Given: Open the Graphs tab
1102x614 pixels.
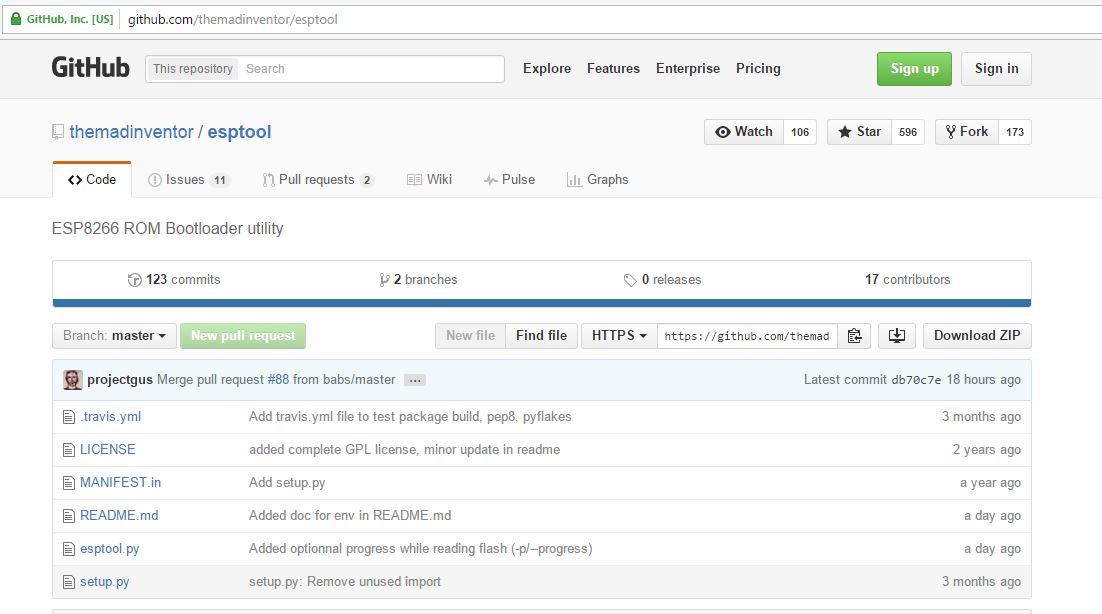Looking at the screenshot, I should click(597, 180).
